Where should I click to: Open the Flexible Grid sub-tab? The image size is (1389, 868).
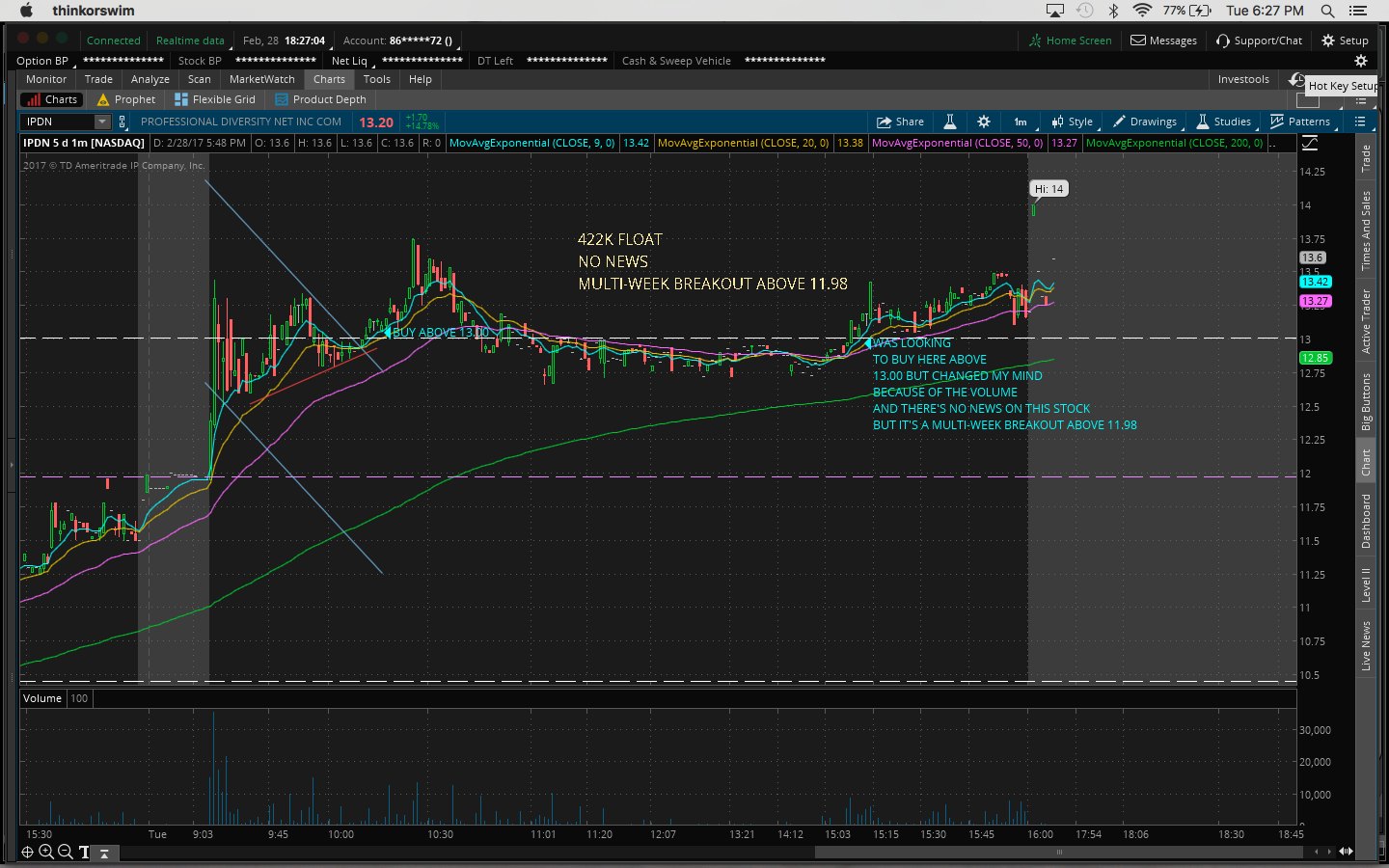click(215, 99)
